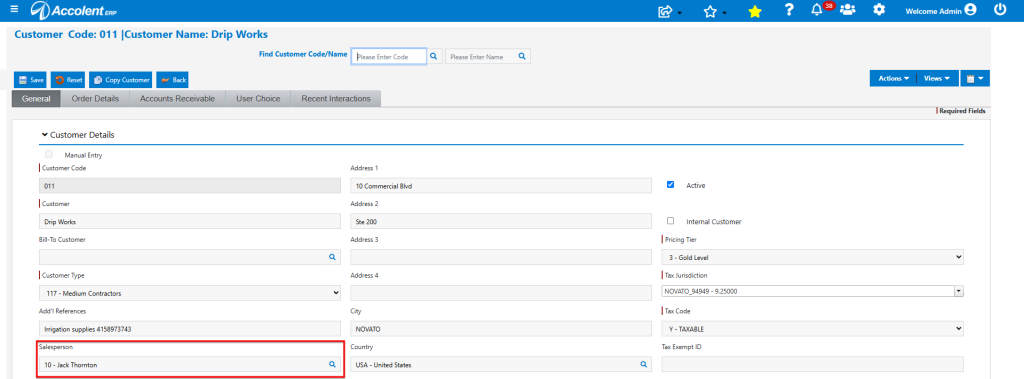Image resolution: width=1024 pixels, height=379 pixels.
Task: Search by customer code magnifier icon
Action: click(x=434, y=57)
